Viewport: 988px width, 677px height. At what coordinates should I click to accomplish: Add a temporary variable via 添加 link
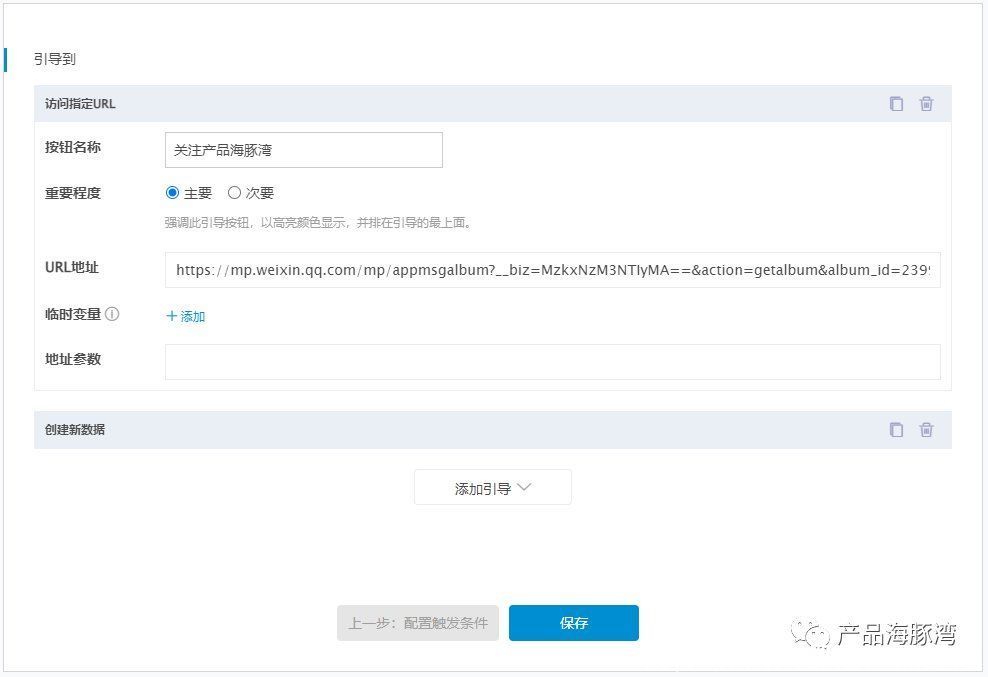tap(186, 316)
